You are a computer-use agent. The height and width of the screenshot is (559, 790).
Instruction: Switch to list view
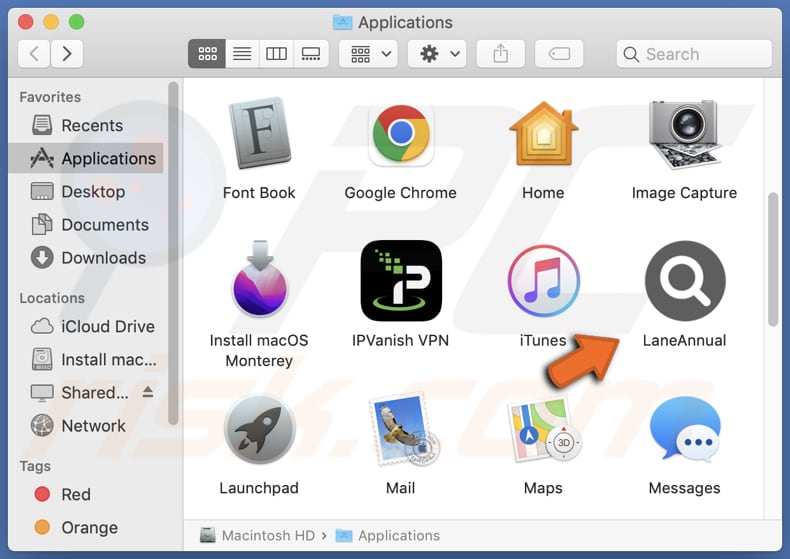[x=242, y=53]
